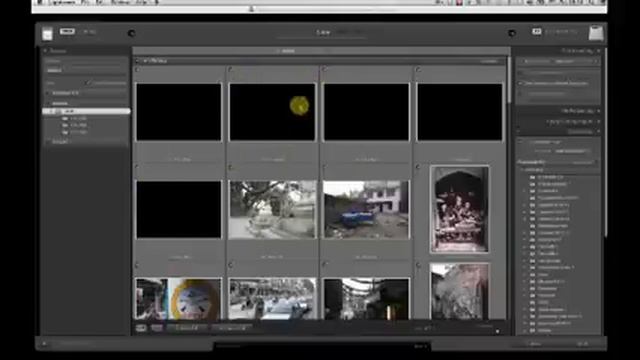640x360 pixels.
Task: Click the destination drive icon at top-right
Action: click(596, 33)
